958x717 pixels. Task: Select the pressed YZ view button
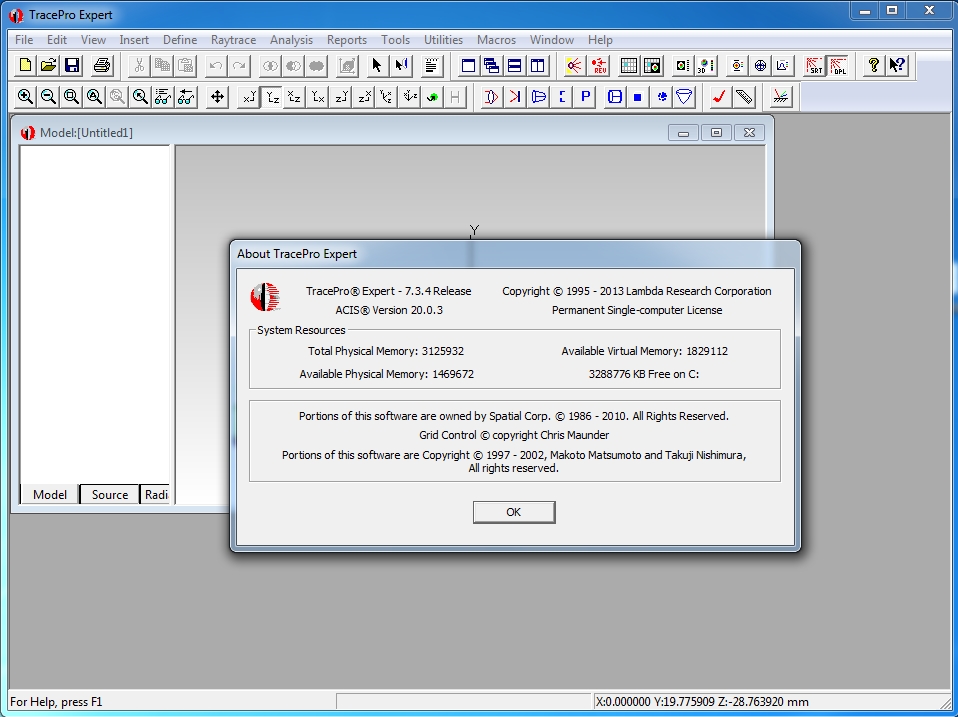point(272,96)
